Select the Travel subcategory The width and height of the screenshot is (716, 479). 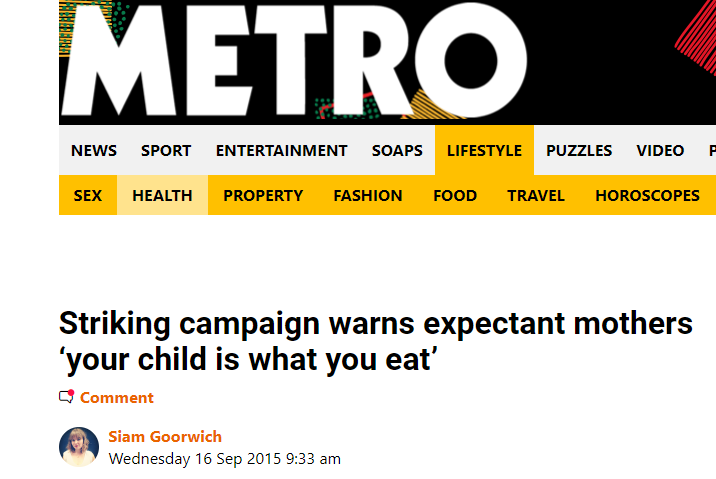click(x=536, y=196)
